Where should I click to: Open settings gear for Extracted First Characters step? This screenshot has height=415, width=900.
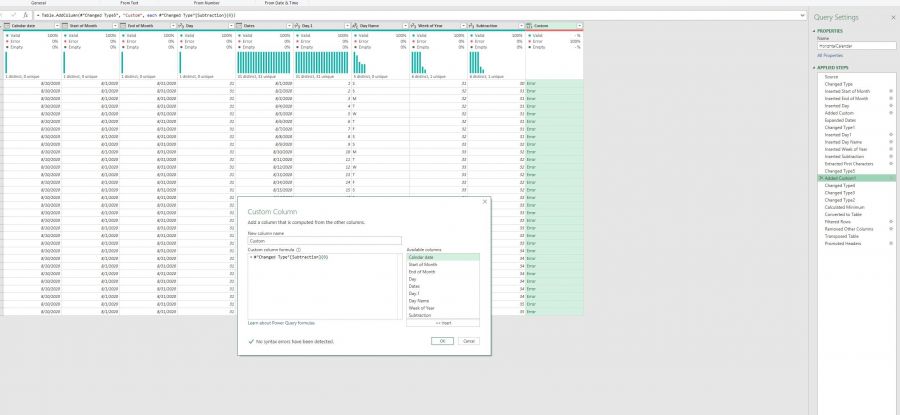pos(891,164)
